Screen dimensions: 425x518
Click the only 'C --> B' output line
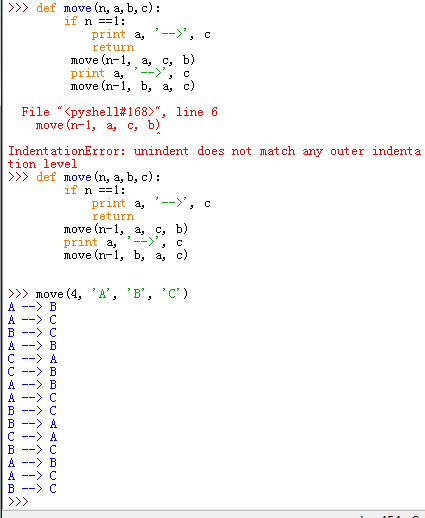pos(32,372)
